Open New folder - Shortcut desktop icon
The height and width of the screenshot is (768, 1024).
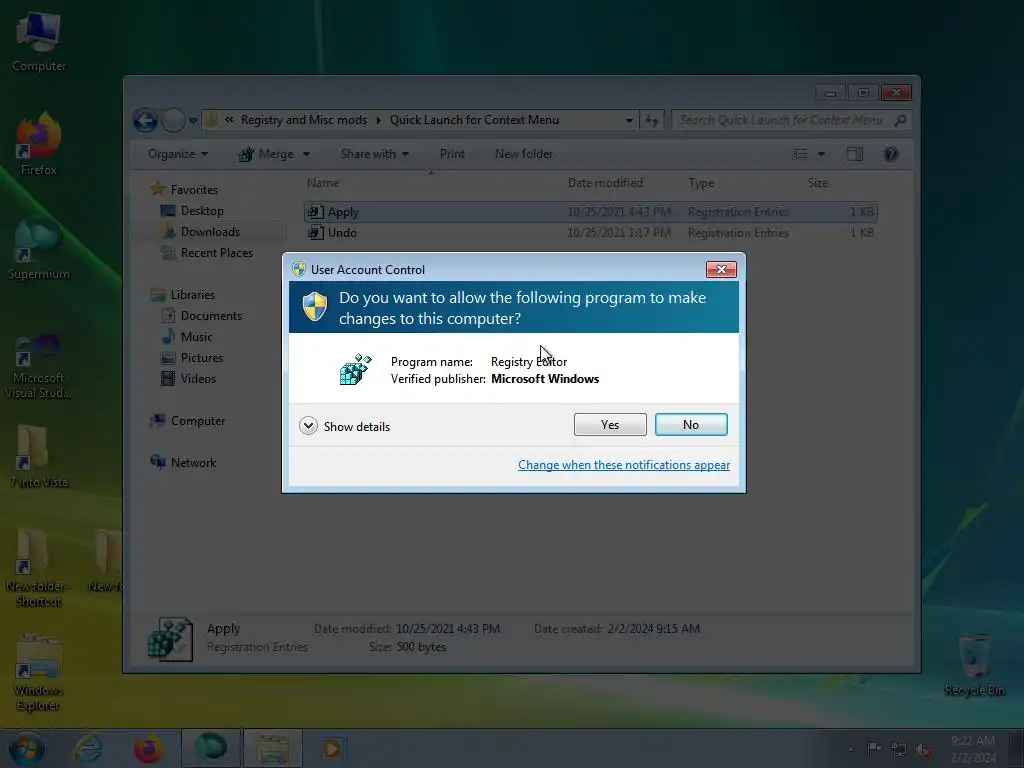point(39,568)
